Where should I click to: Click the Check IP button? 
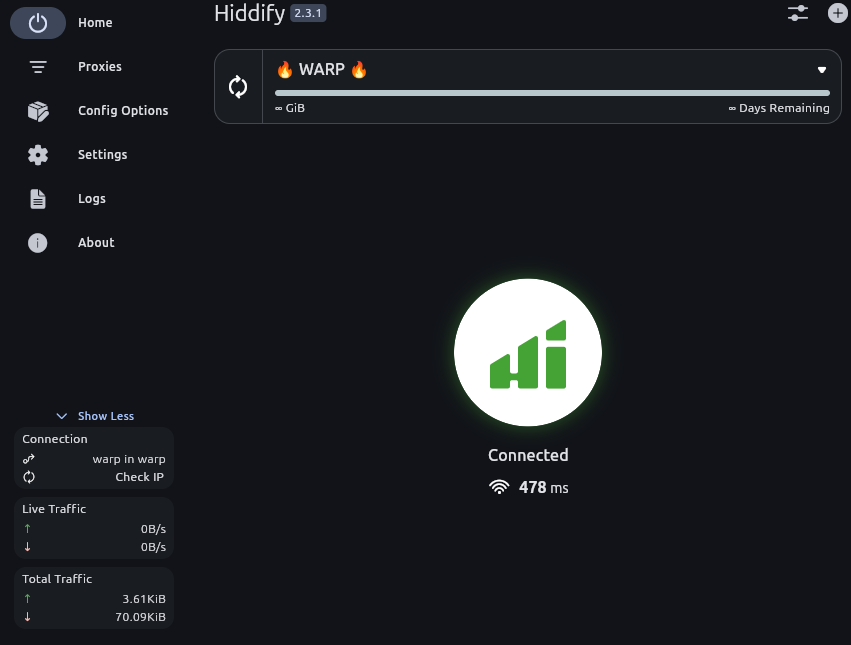[139, 477]
